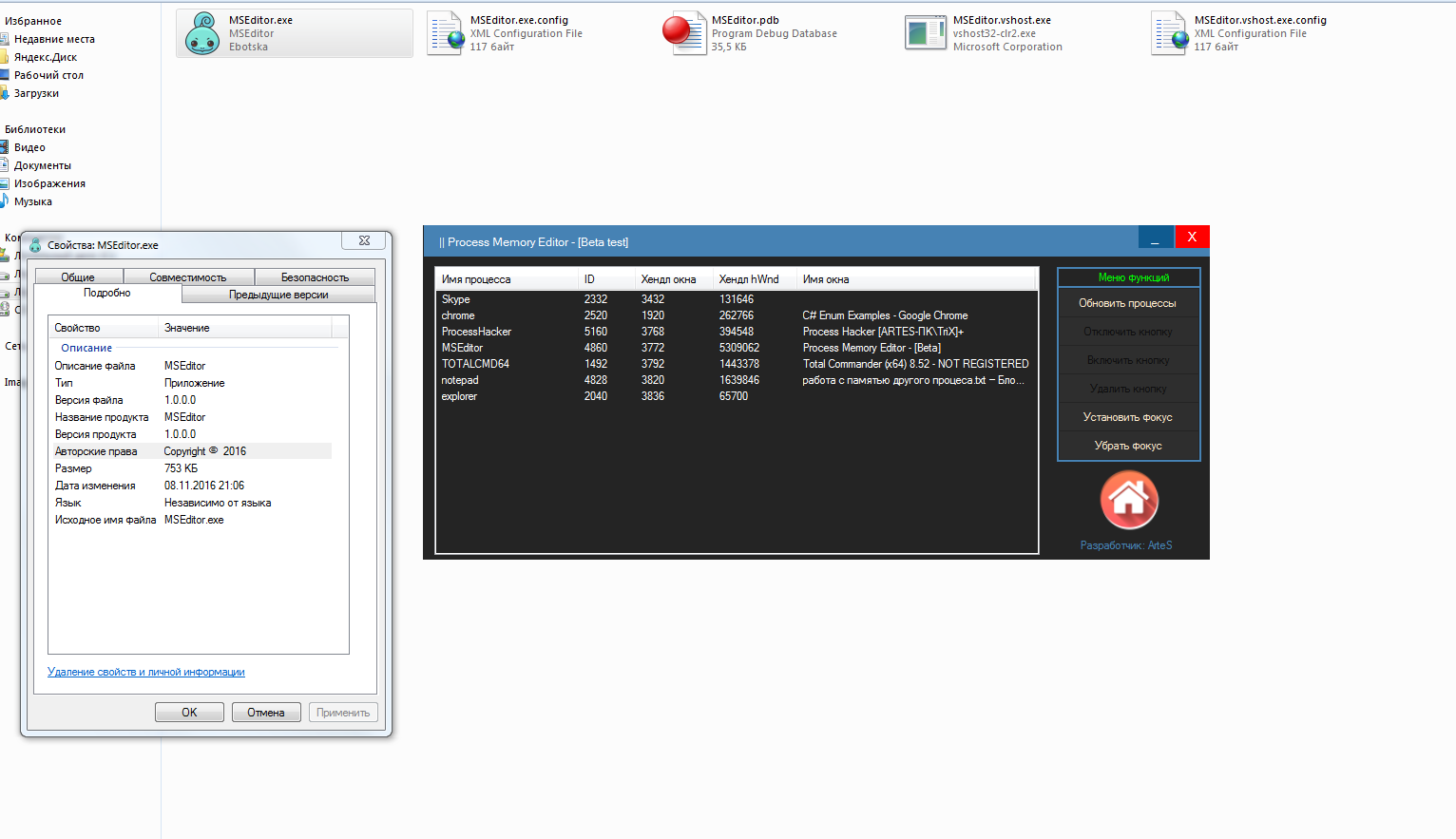This screenshot has height=839, width=1456.
Task: Select the MSEditor.exe application icon
Action: [202, 33]
